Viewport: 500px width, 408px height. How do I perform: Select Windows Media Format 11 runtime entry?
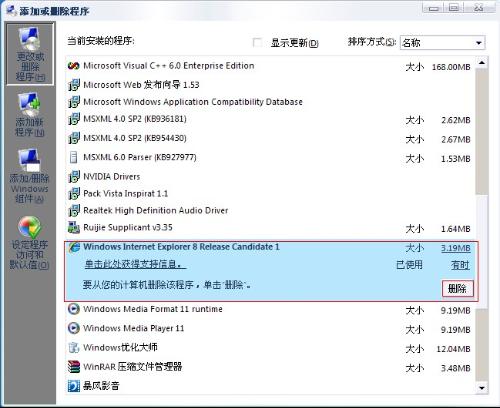[153, 309]
